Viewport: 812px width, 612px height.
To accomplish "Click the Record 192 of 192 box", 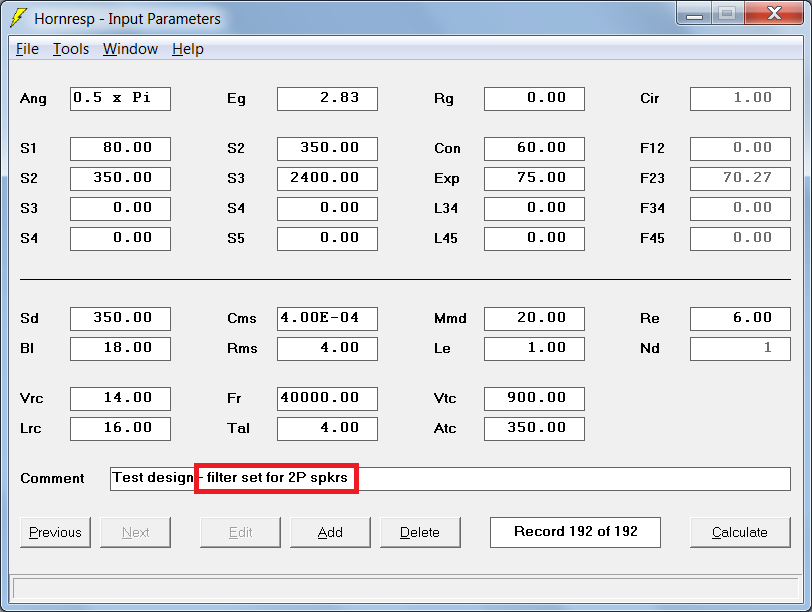I will pos(575,532).
